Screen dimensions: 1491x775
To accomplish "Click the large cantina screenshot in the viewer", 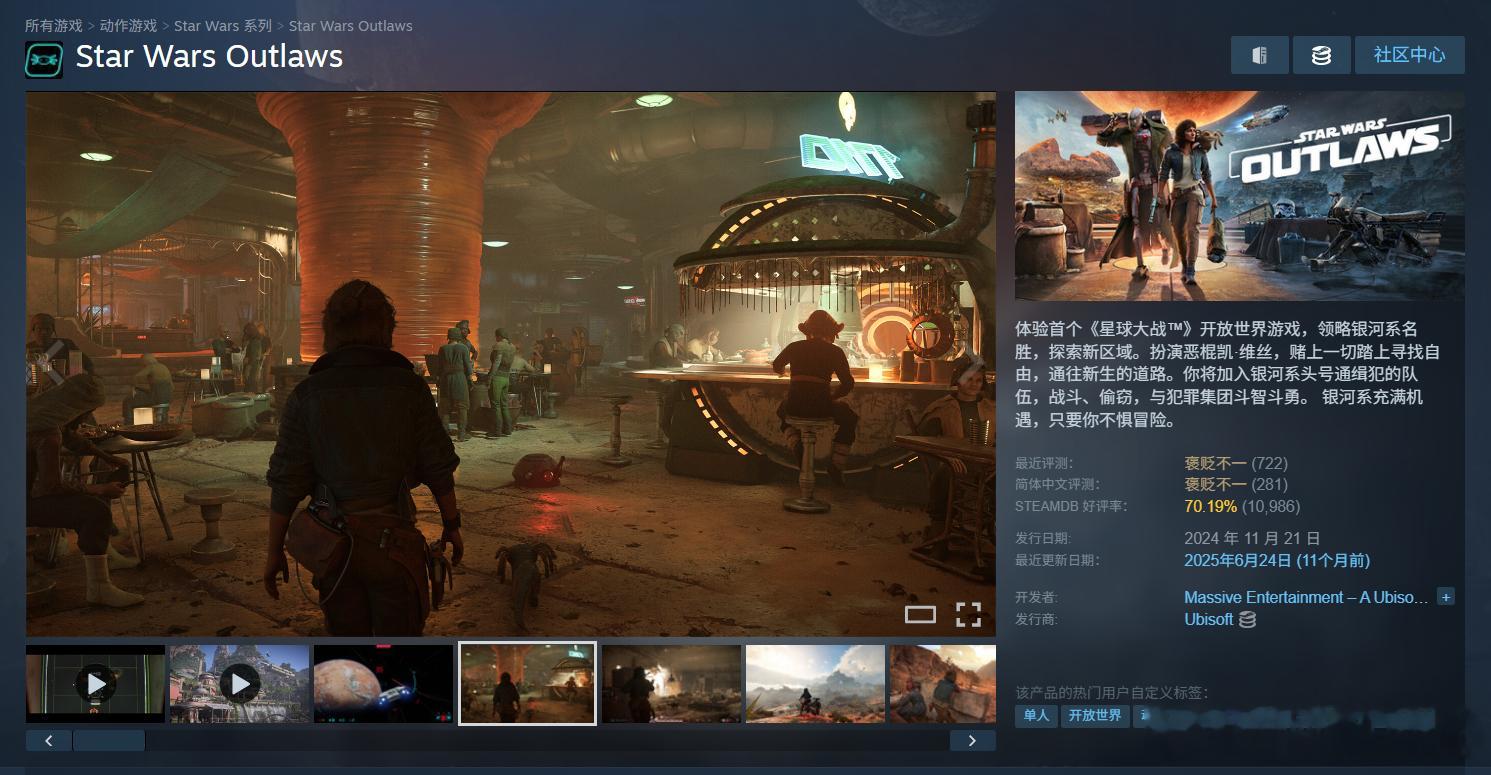I will (510, 364).
